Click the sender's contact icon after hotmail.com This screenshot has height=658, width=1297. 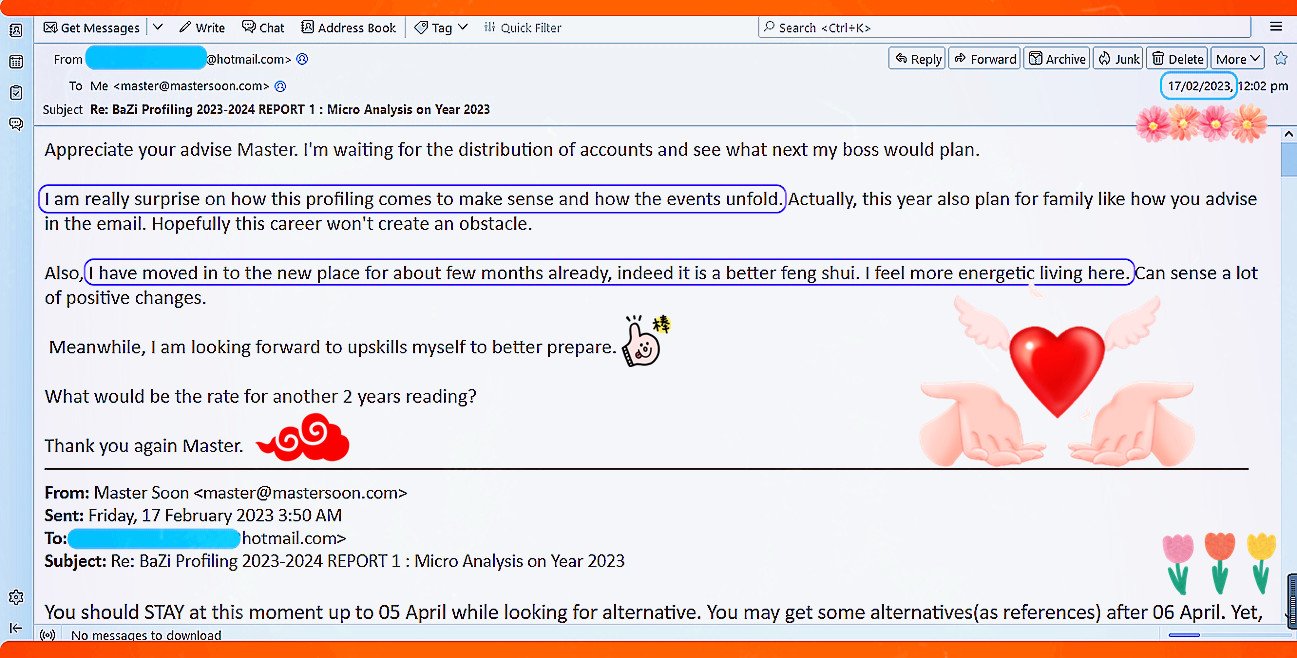[302, 59]
